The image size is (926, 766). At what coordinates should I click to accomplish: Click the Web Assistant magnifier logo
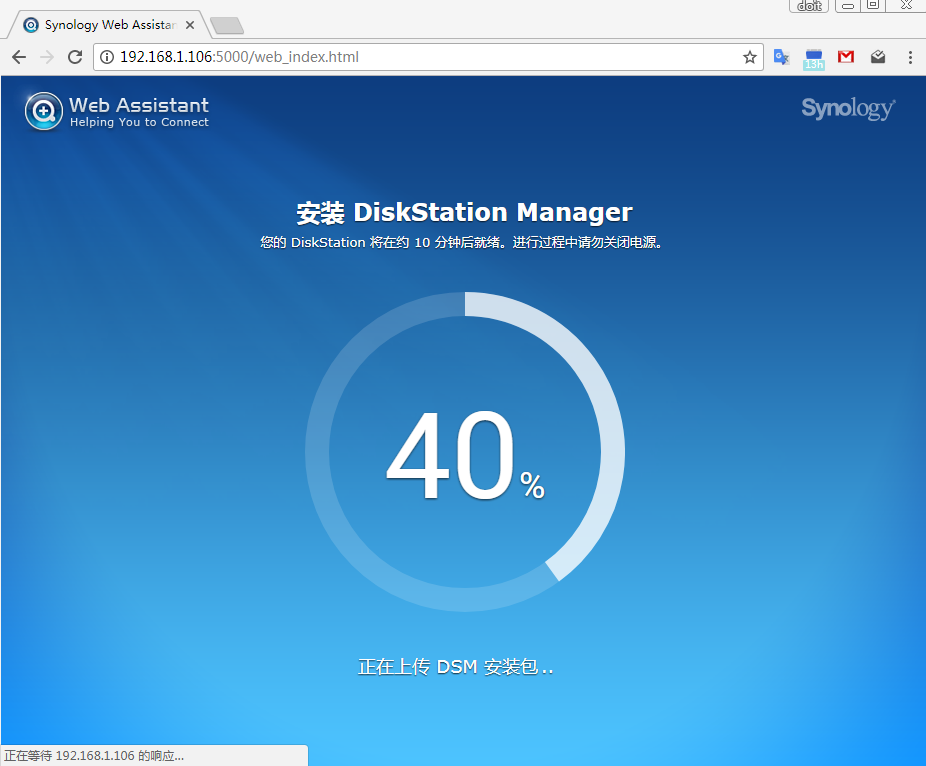(44, 111)
